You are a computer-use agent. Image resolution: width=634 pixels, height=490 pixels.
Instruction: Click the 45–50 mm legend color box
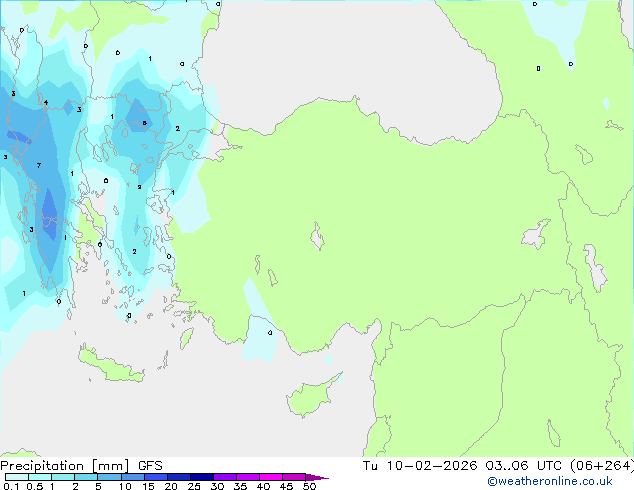click(x=294, y=477)
